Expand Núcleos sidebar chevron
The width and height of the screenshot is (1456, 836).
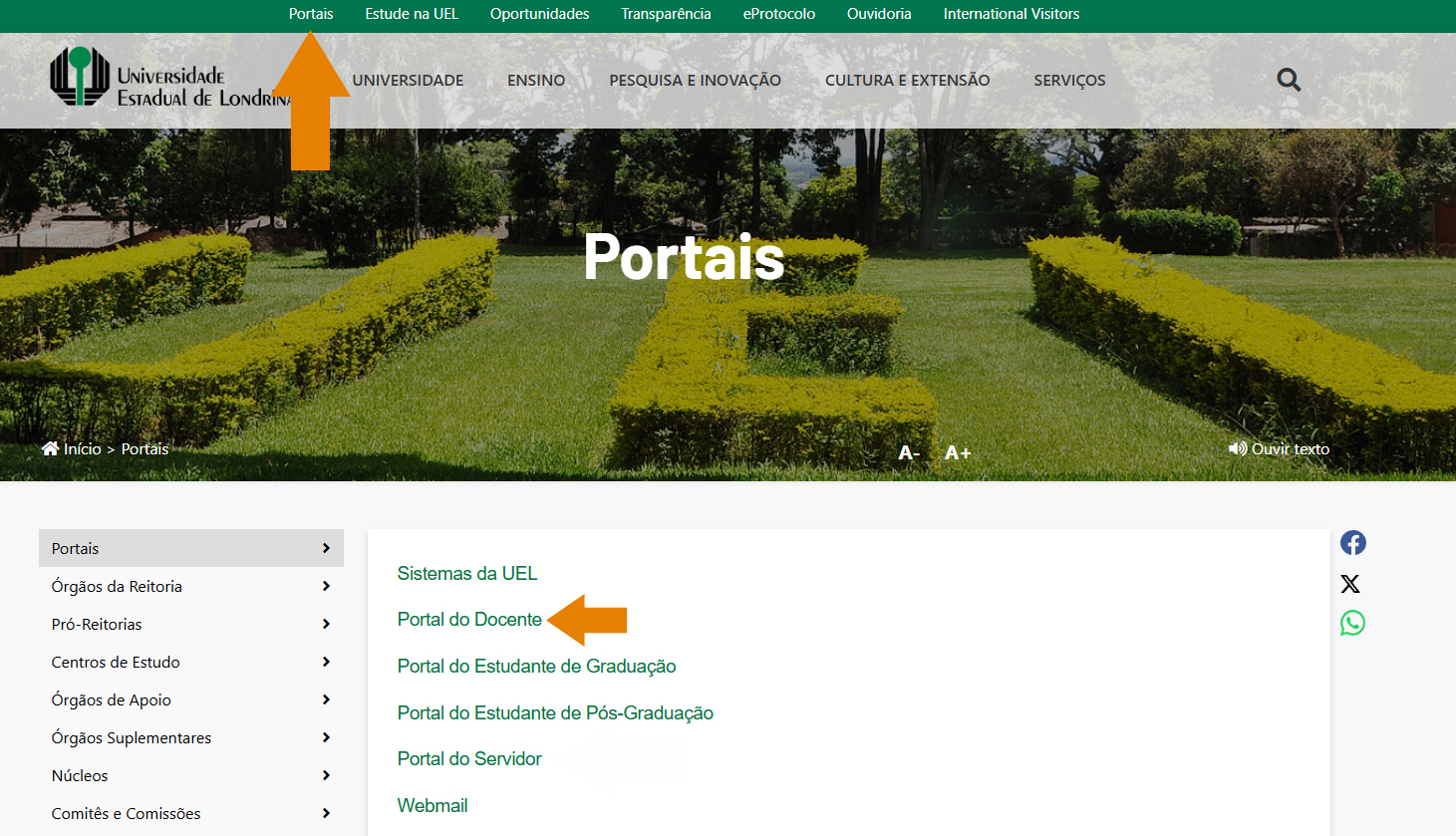point(326,775)
